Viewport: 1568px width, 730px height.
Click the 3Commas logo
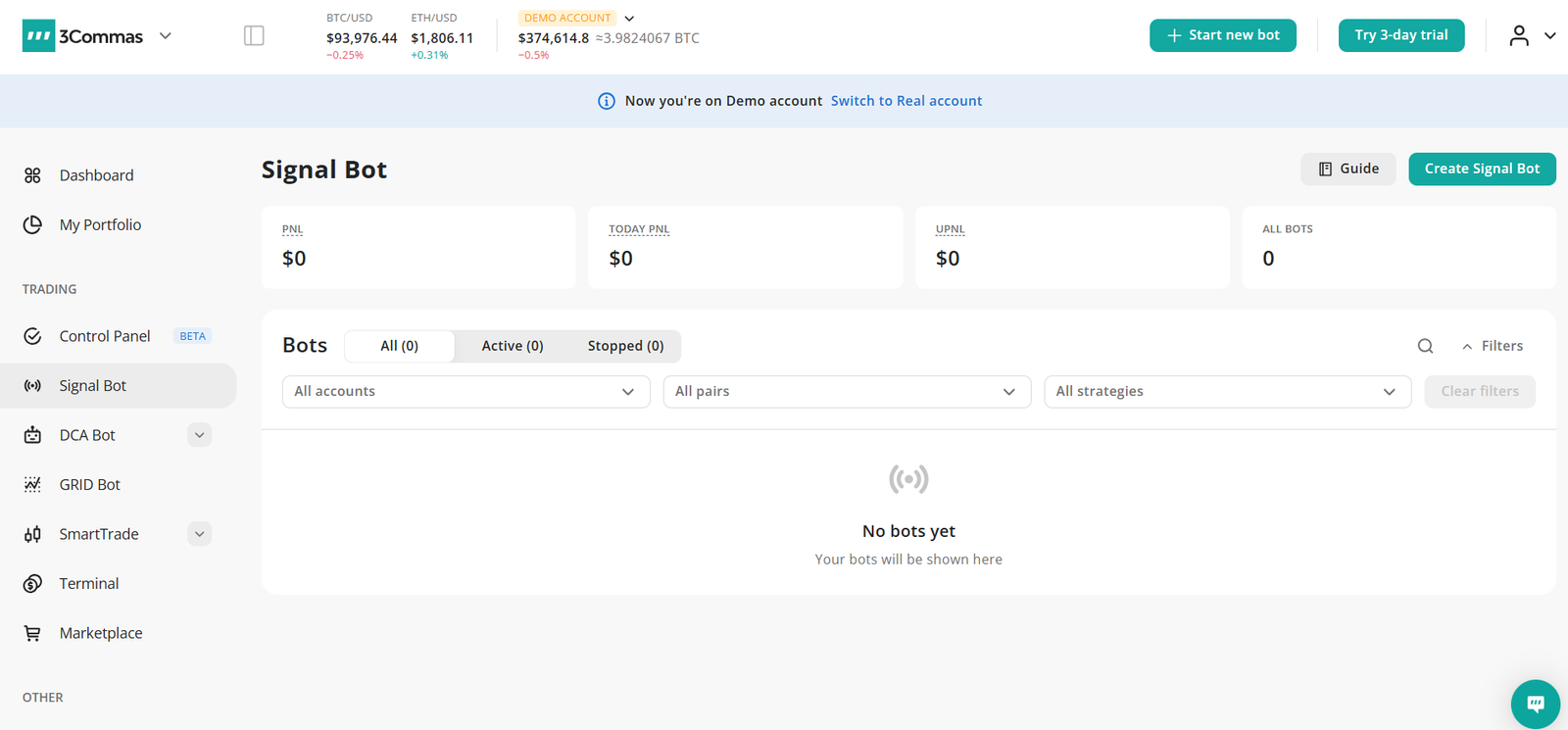click(83, 36)
